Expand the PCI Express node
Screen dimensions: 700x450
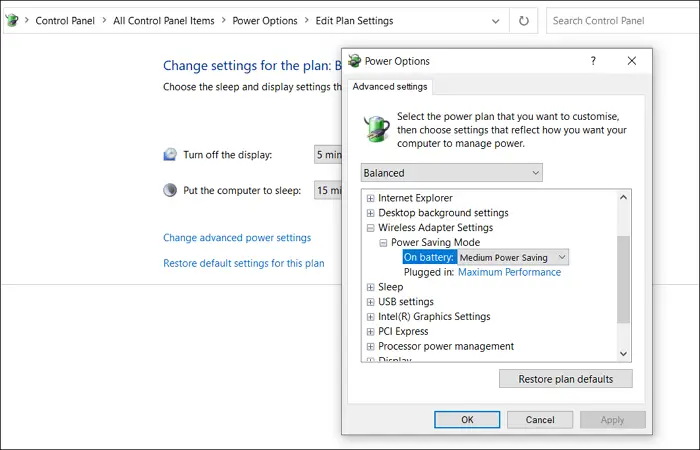(370, 331)
